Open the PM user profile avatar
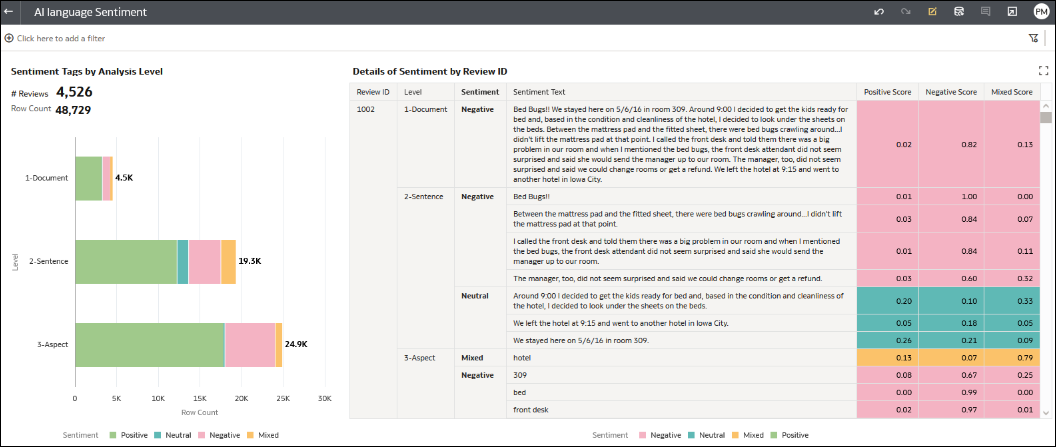1056x447 pixels. [1041, 12]
